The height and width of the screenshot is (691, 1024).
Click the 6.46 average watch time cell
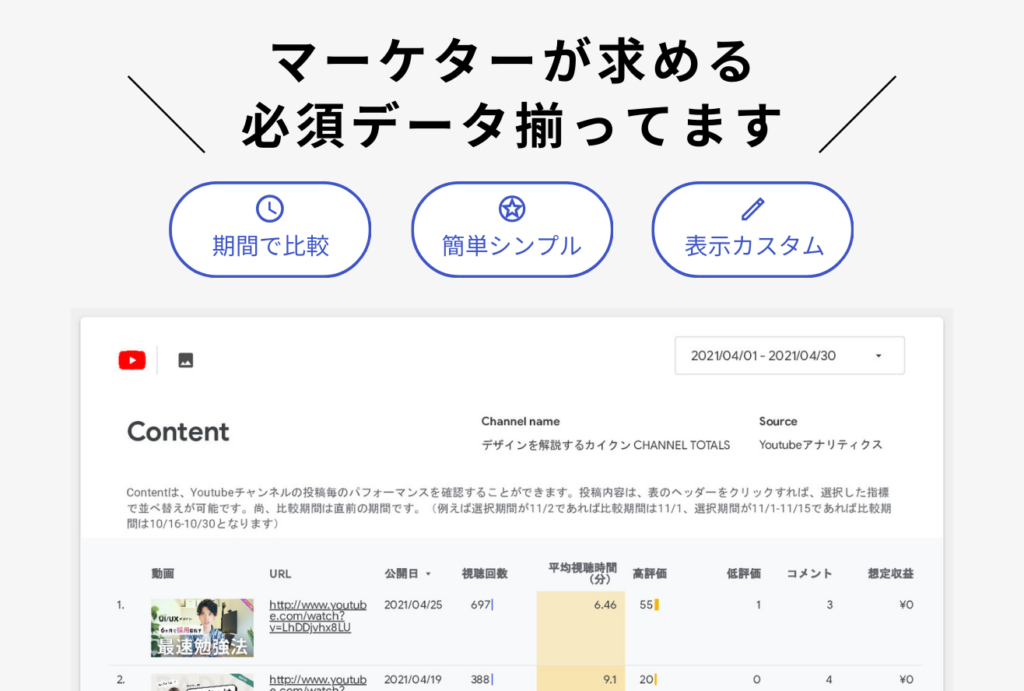pos(605,605)
